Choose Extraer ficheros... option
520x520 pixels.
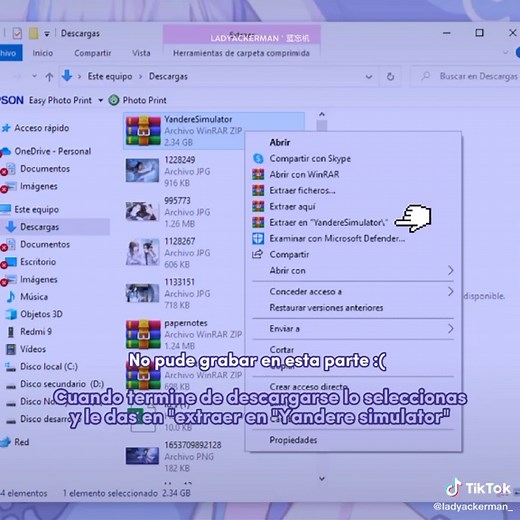[x=302, y=190]
